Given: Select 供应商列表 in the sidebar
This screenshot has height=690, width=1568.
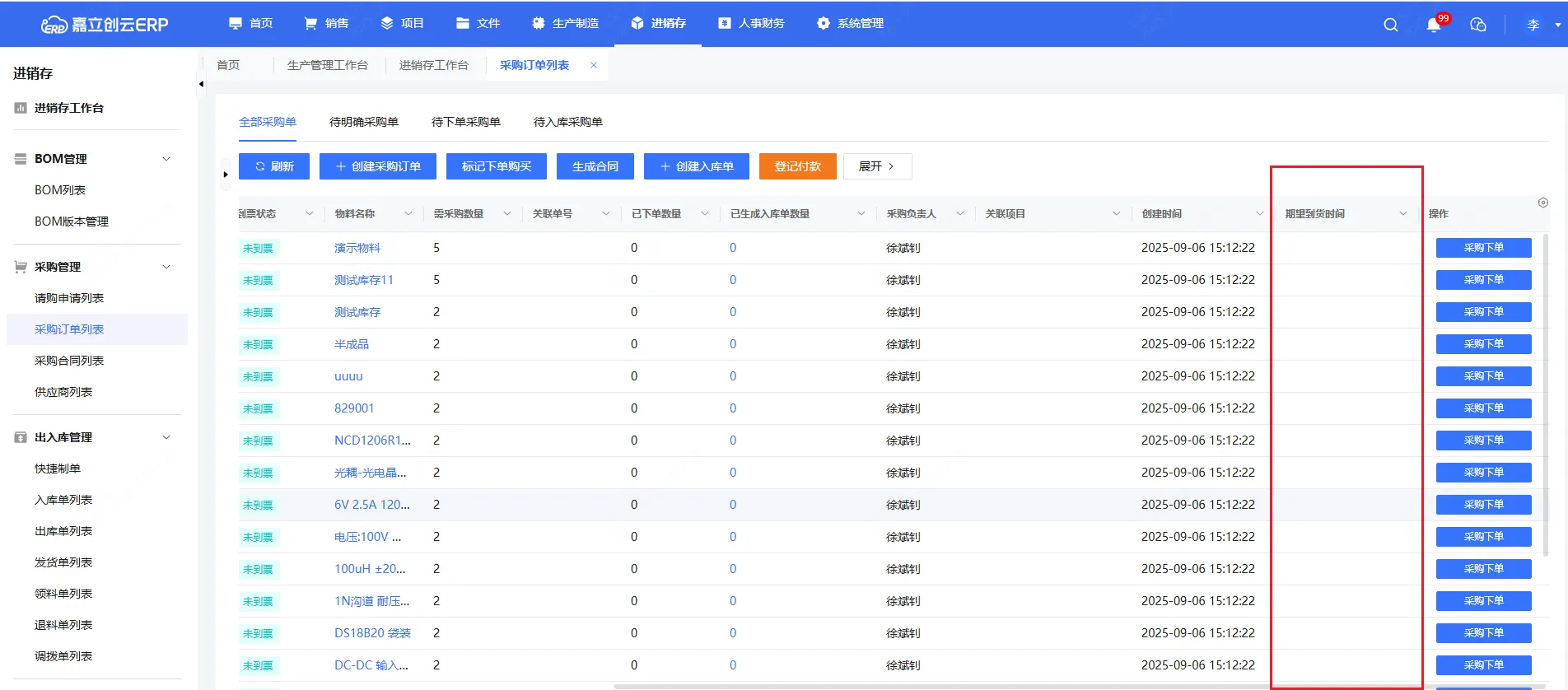Looking at the screenshot, I should click(63, 392).
